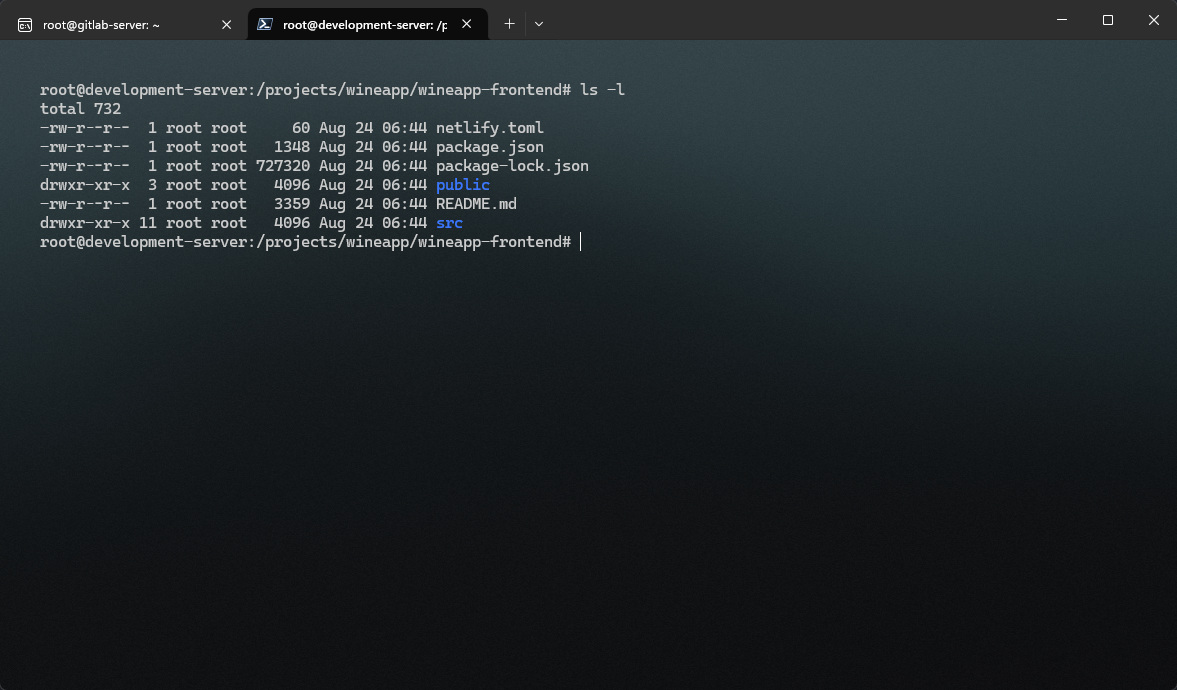Screen dimensions: 1177x690
Task: Click the "total 732" output line
Action: [80, 109]
